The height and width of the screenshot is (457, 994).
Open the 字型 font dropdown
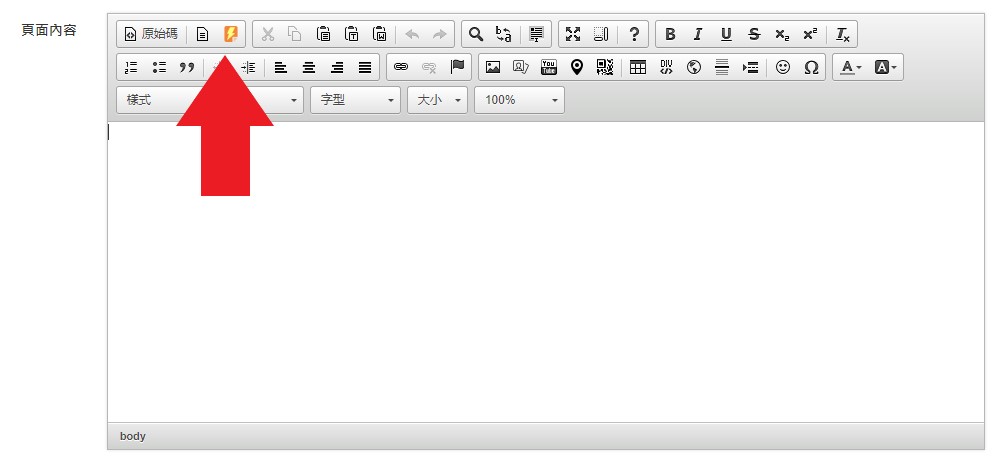pyautogui.click(x=355, y=100)
